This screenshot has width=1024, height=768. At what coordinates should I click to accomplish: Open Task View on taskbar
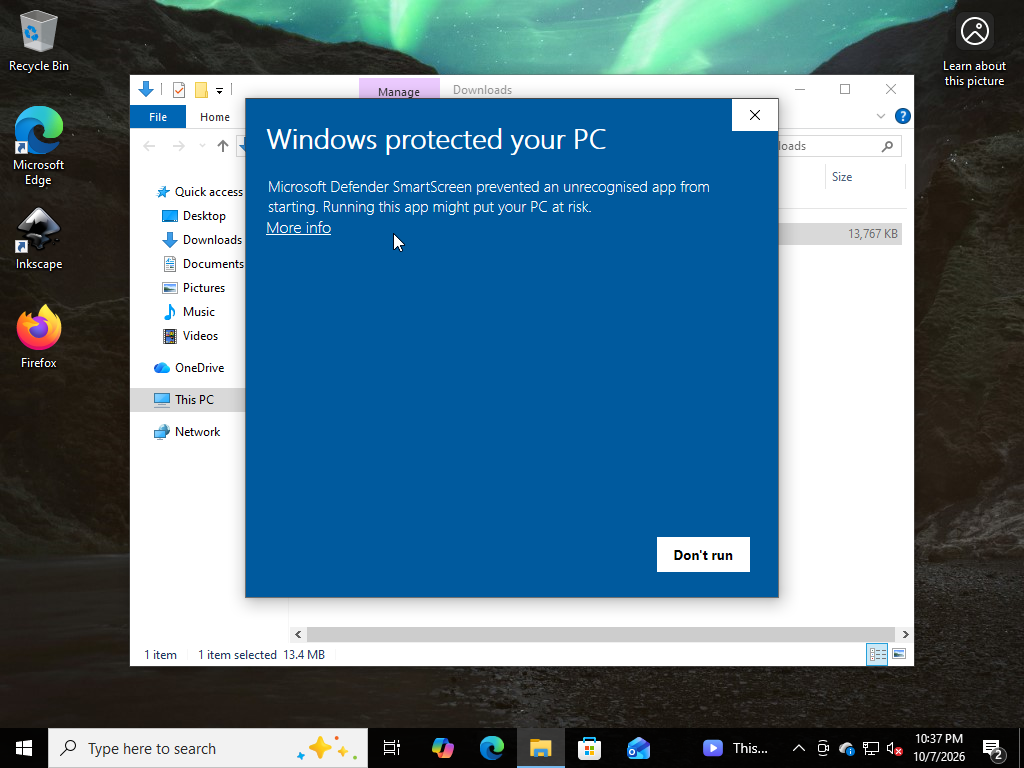(392, 748)
